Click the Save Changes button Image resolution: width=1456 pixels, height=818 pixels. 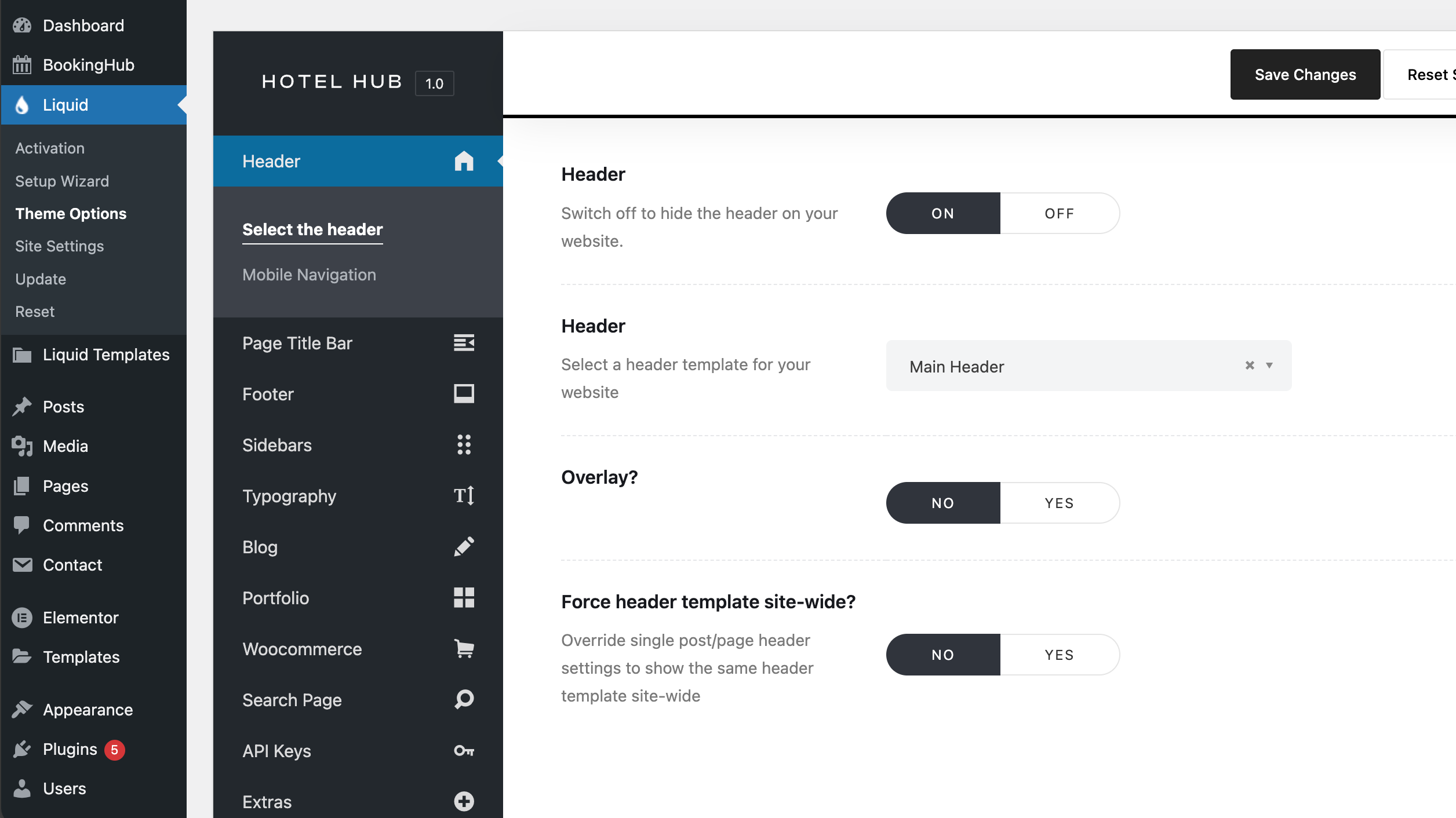(x=1305, y=75)
